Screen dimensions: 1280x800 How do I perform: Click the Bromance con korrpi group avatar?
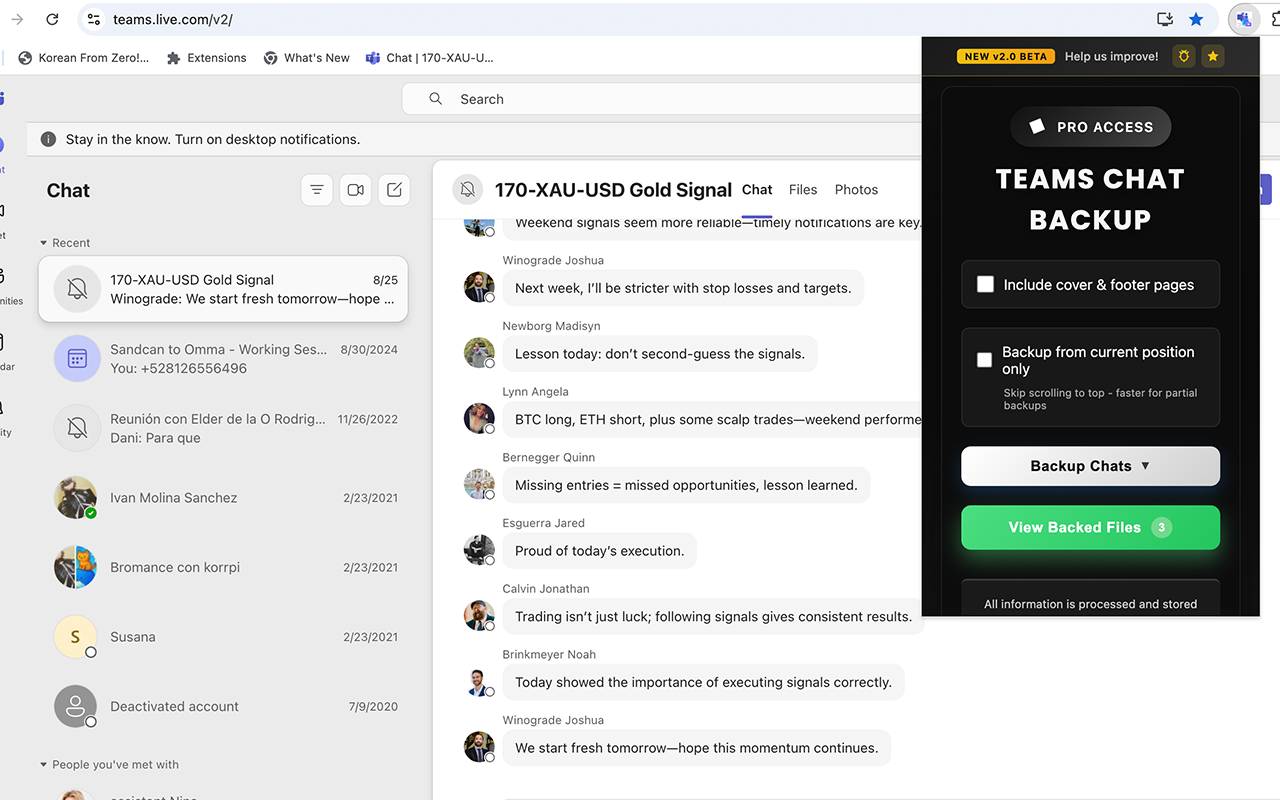75,567
